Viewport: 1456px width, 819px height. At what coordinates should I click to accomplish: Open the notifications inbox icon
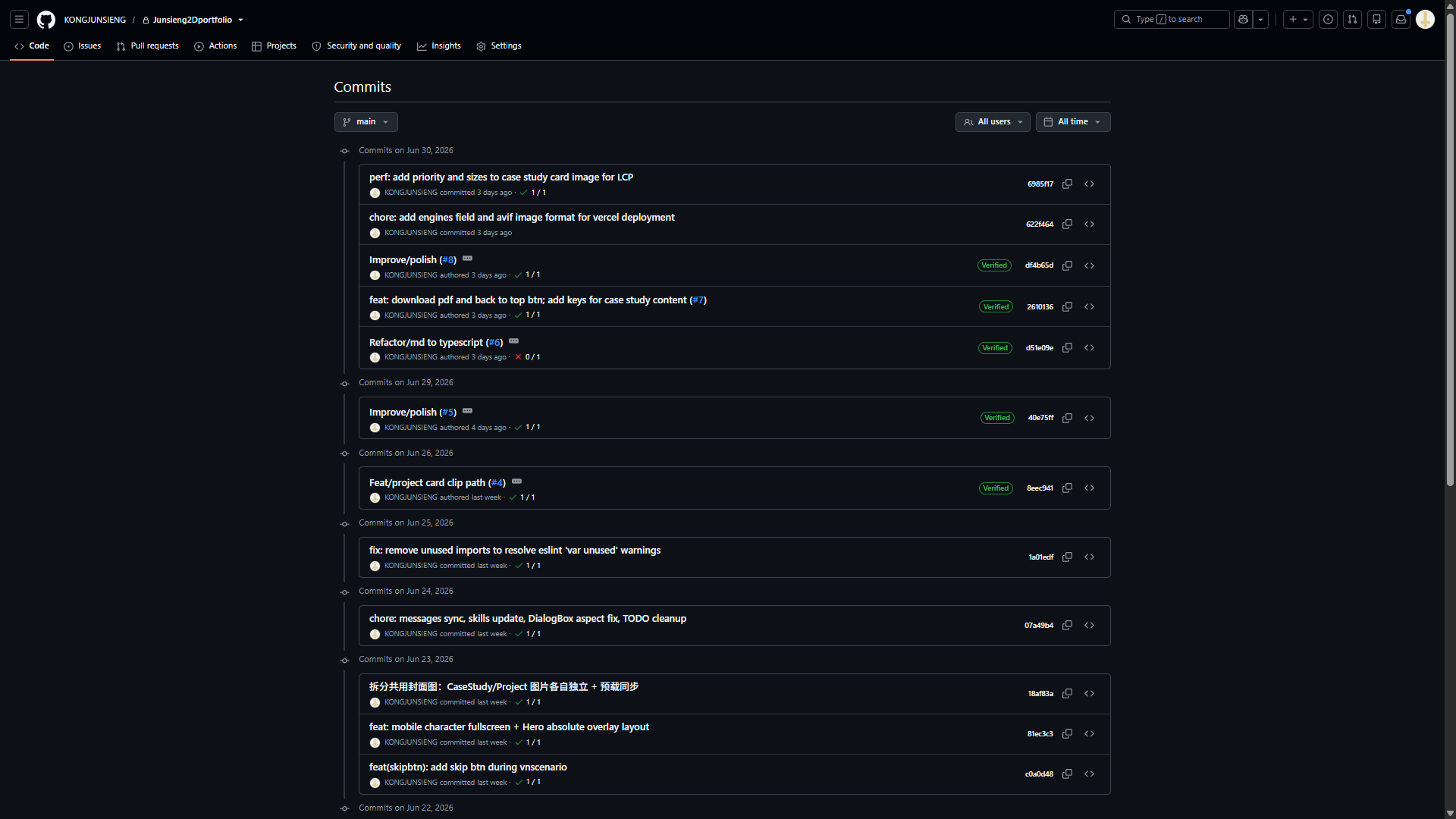[1401, 20]
